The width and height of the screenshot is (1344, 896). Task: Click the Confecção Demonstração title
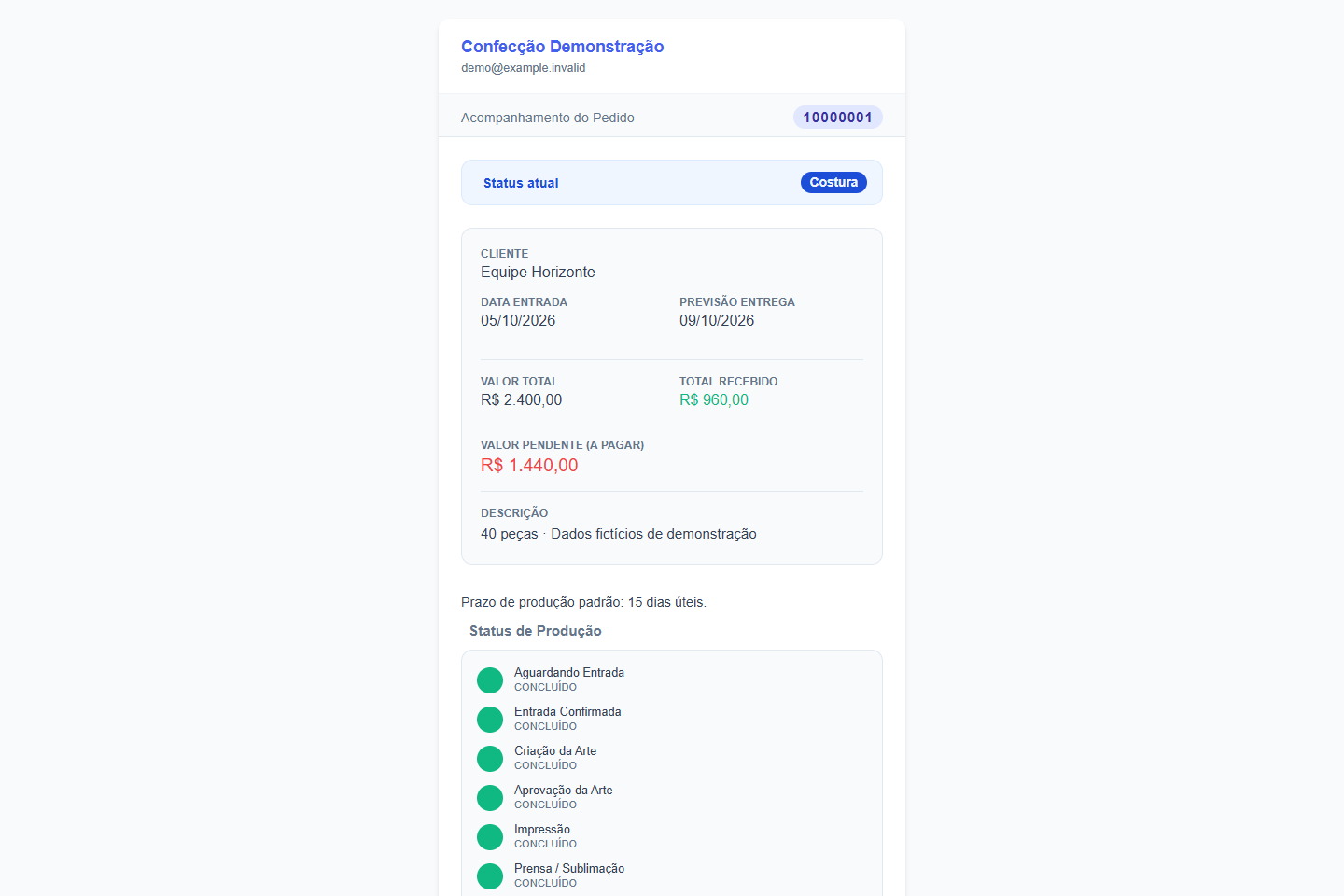(x=563, y=47)
